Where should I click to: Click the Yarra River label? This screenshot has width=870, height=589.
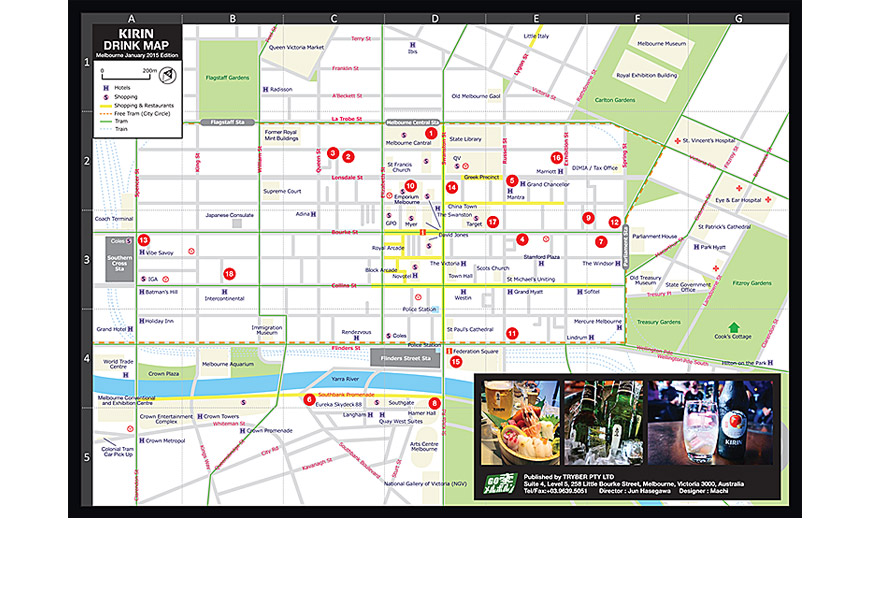345,379
